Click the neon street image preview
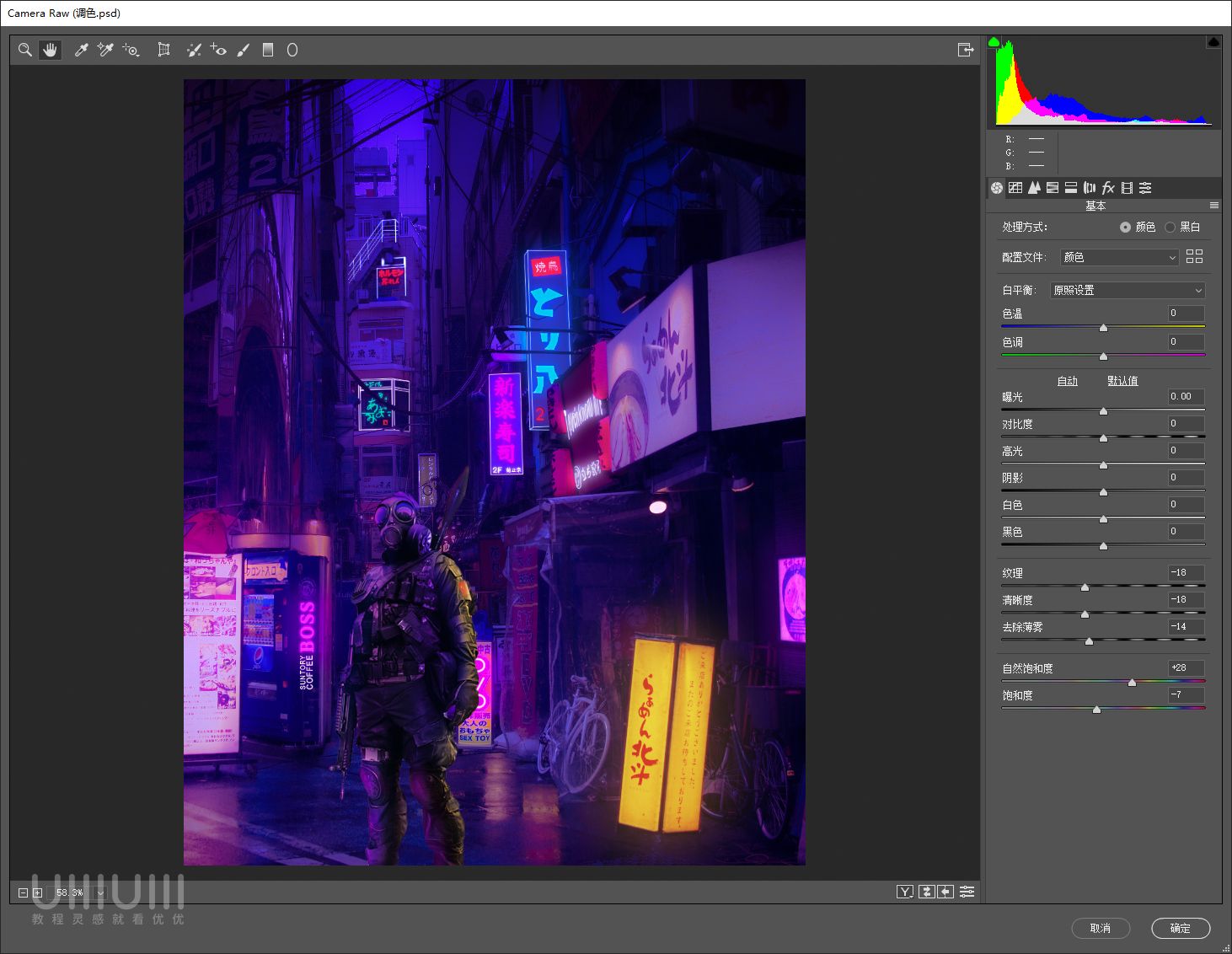 pyautogui.click(x=495, y=472)
